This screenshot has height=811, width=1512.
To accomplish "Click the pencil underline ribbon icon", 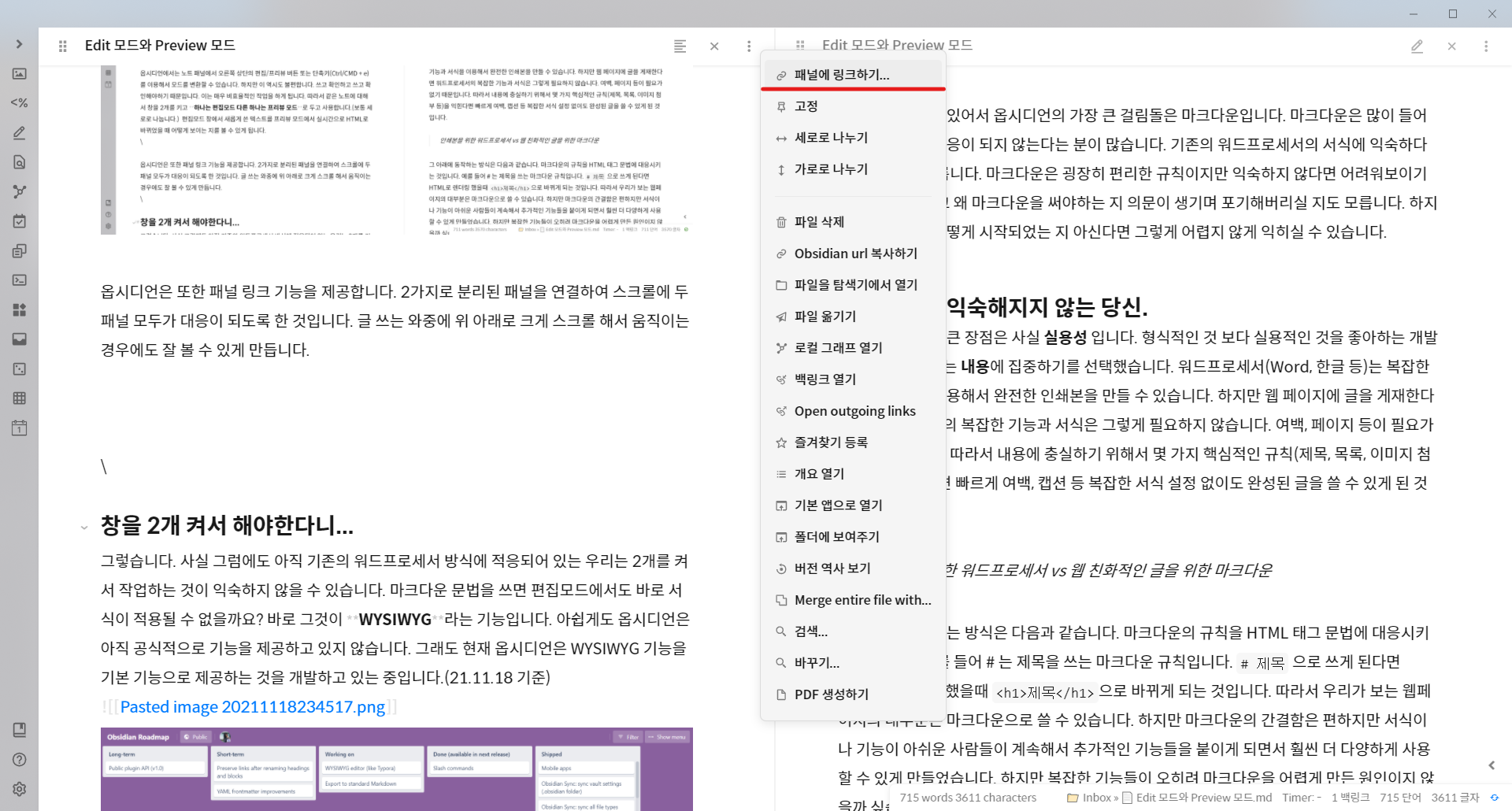I will click(x=20, y=133).
